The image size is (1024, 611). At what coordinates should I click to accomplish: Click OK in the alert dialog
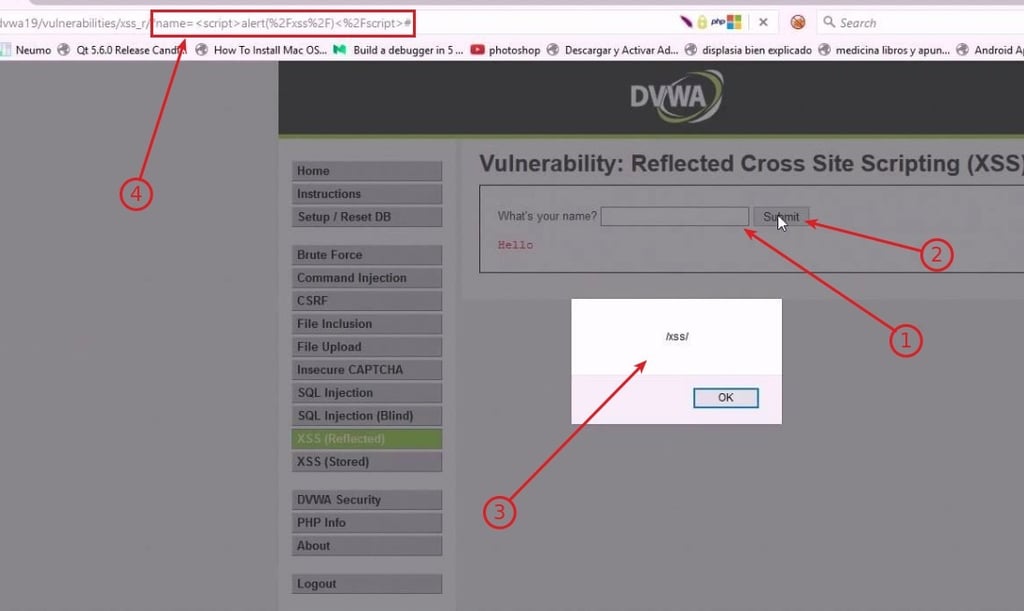726,398
